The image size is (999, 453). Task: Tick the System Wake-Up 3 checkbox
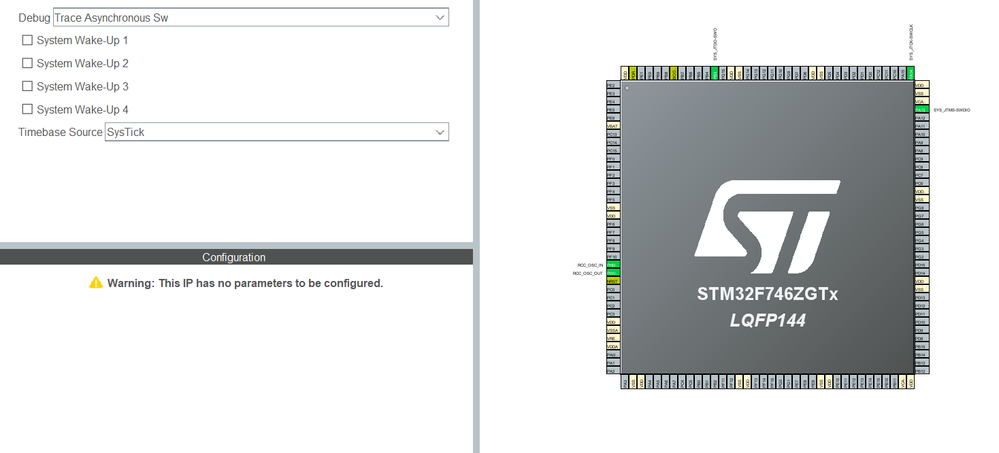(27, 86)
